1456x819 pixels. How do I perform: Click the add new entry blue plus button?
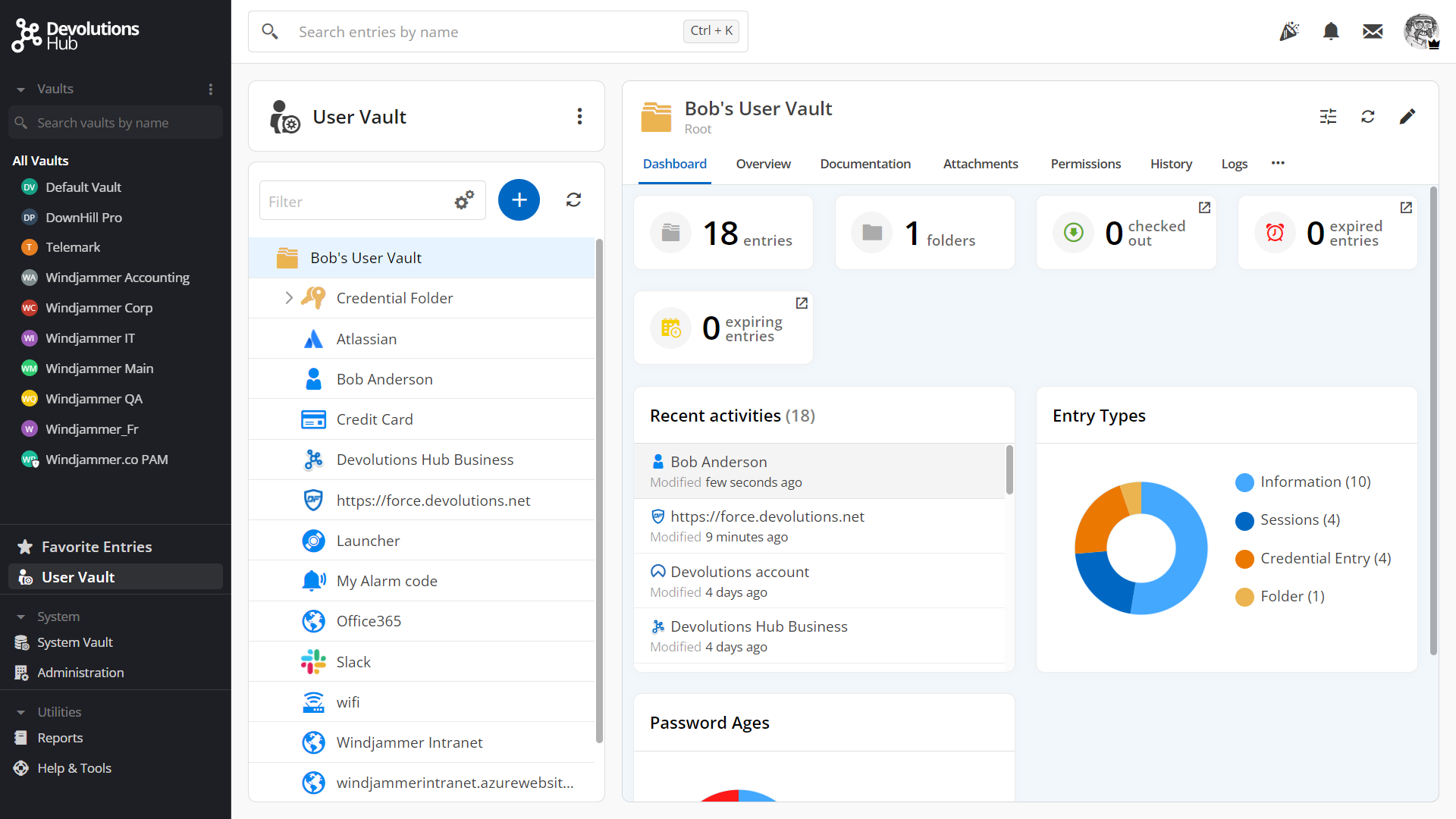pos(520,200)
